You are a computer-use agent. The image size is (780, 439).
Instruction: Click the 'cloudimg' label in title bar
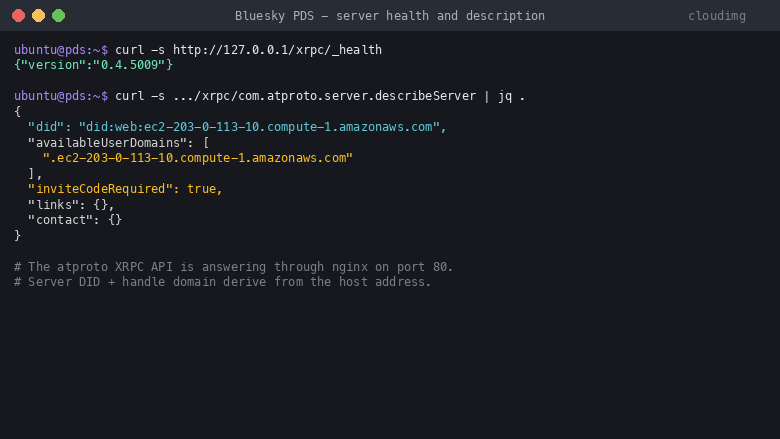(x=717, y=16)
